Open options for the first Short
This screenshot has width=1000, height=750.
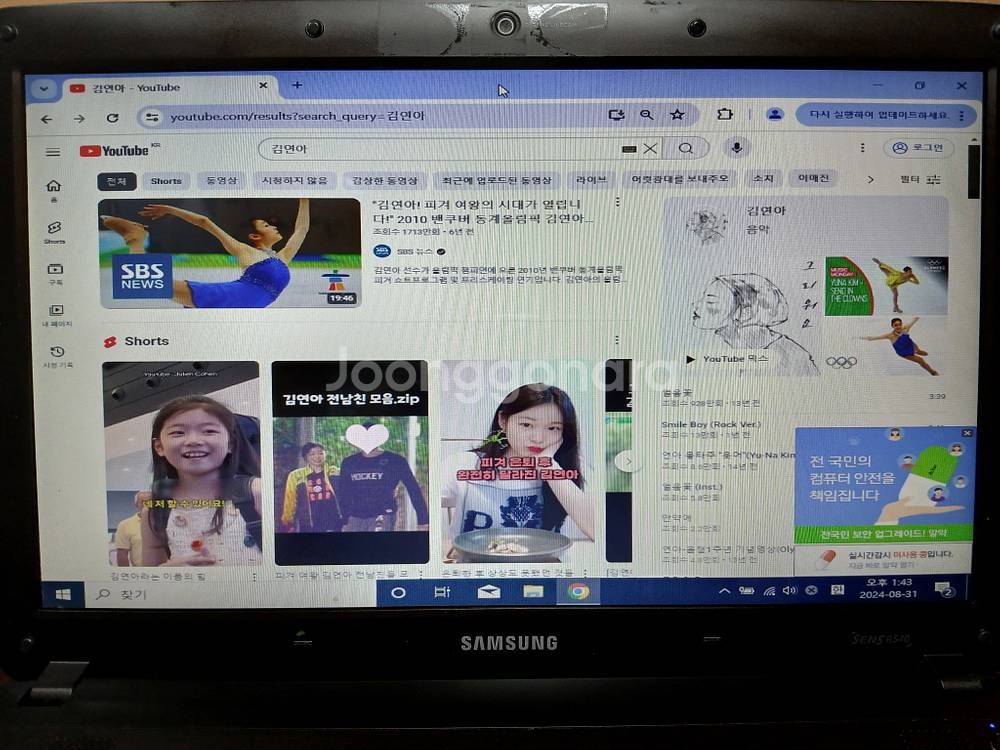pos(254,577)
